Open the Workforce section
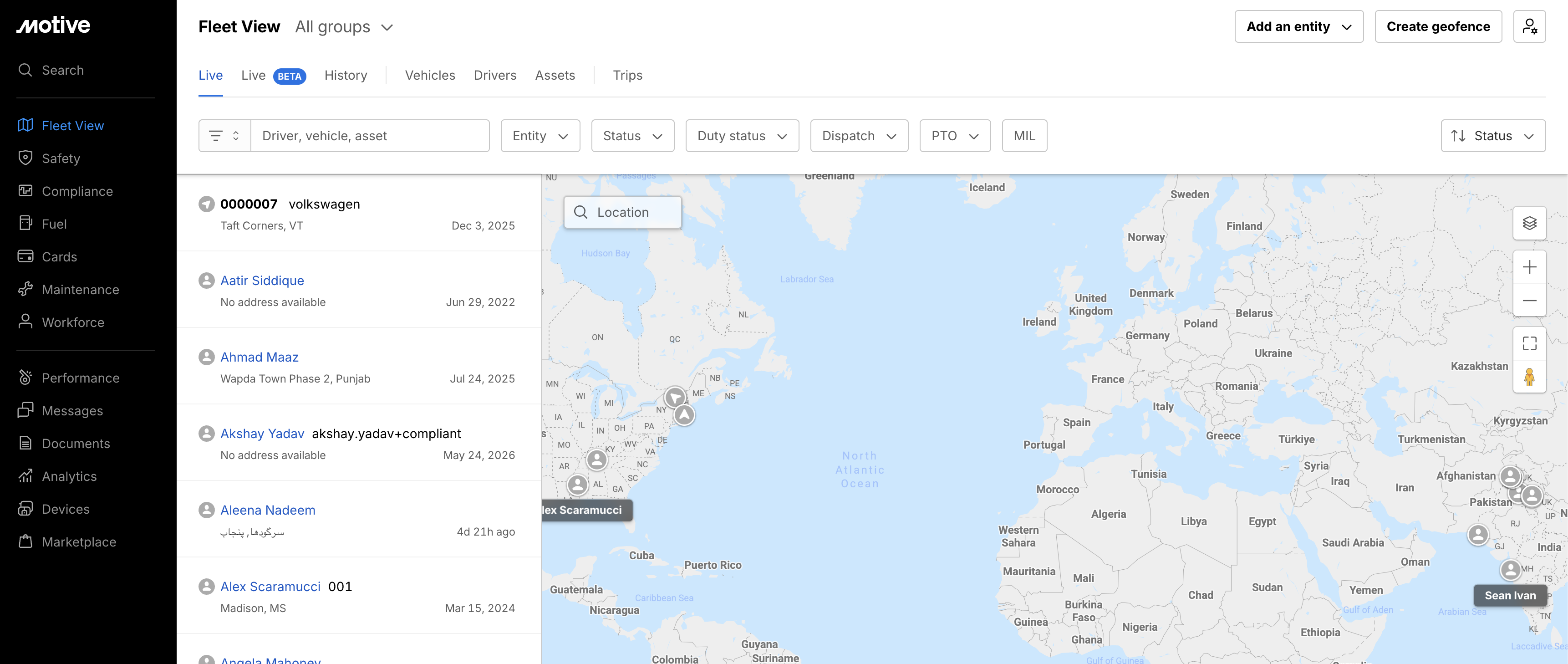 point(61,322)
